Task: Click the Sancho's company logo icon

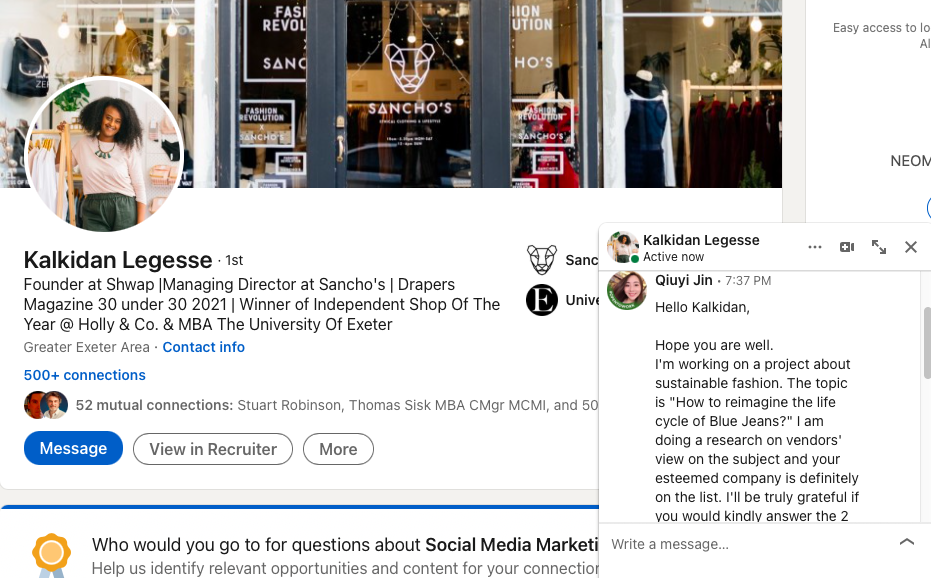Action: (542, 260)
